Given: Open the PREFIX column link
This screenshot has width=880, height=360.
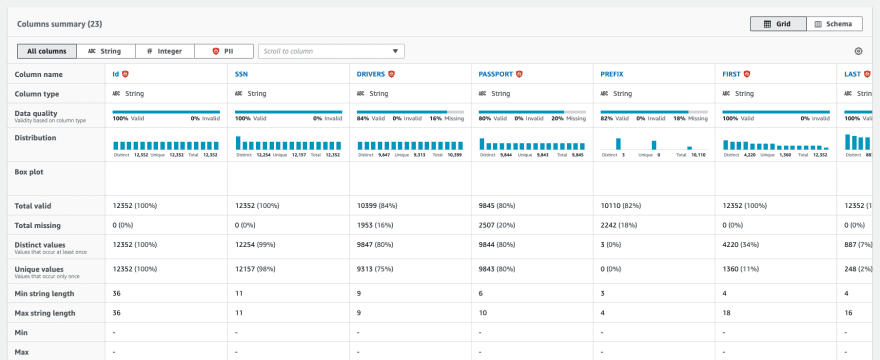Looking at the screenshot, I should [612, 74].
